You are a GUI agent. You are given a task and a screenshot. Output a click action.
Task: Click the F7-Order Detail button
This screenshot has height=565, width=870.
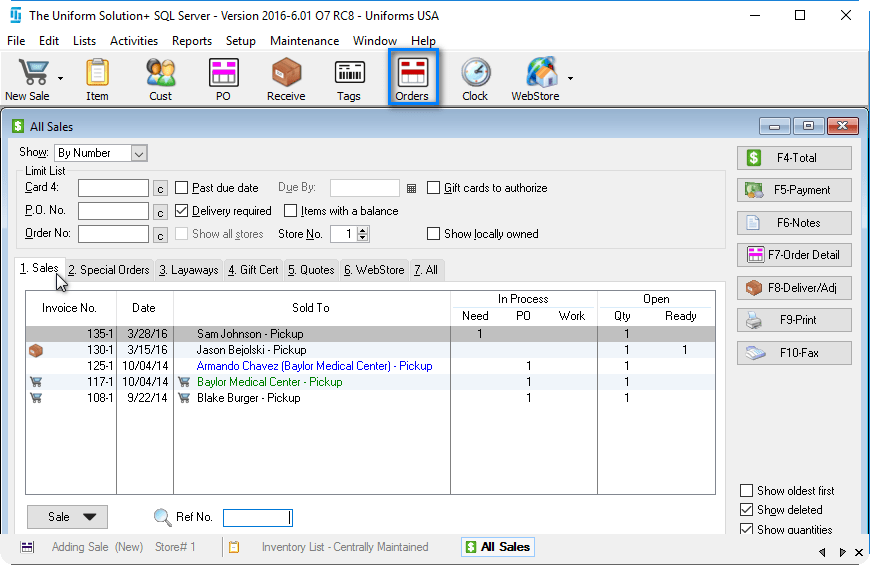pos(794,255)
